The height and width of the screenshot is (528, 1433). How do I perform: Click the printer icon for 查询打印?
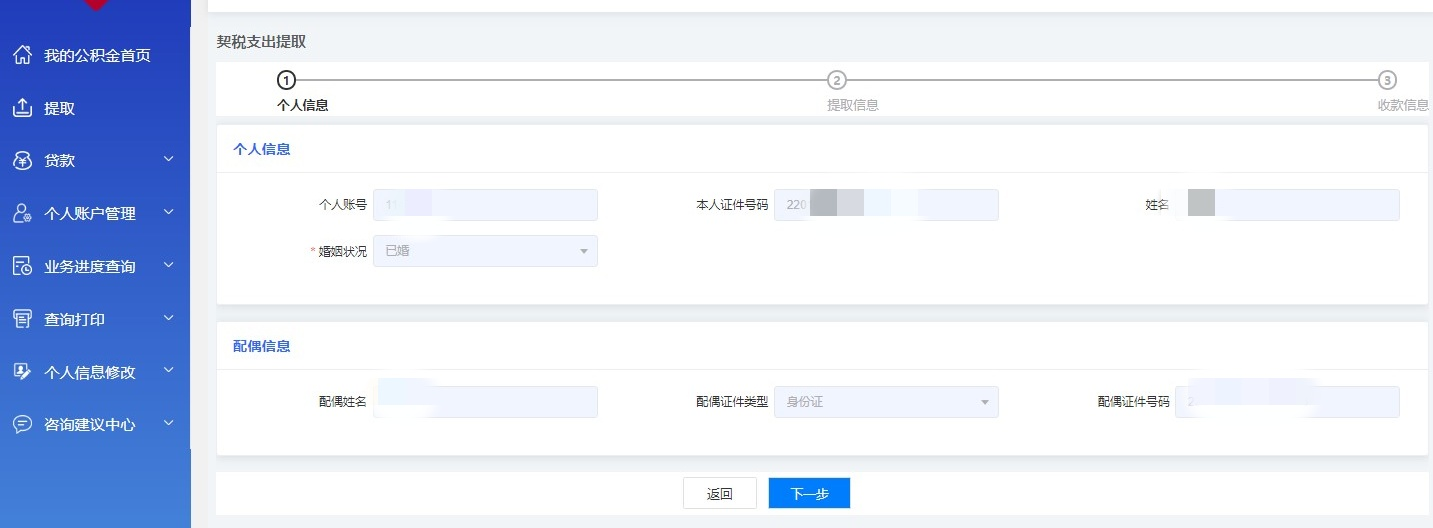pyautogui.click(x=22, y=319)
